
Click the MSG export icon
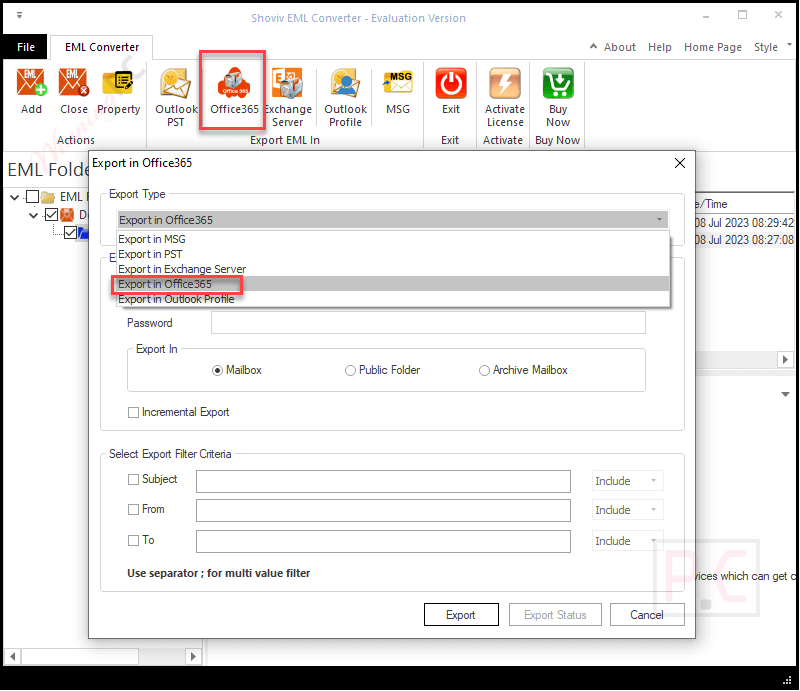398,83
